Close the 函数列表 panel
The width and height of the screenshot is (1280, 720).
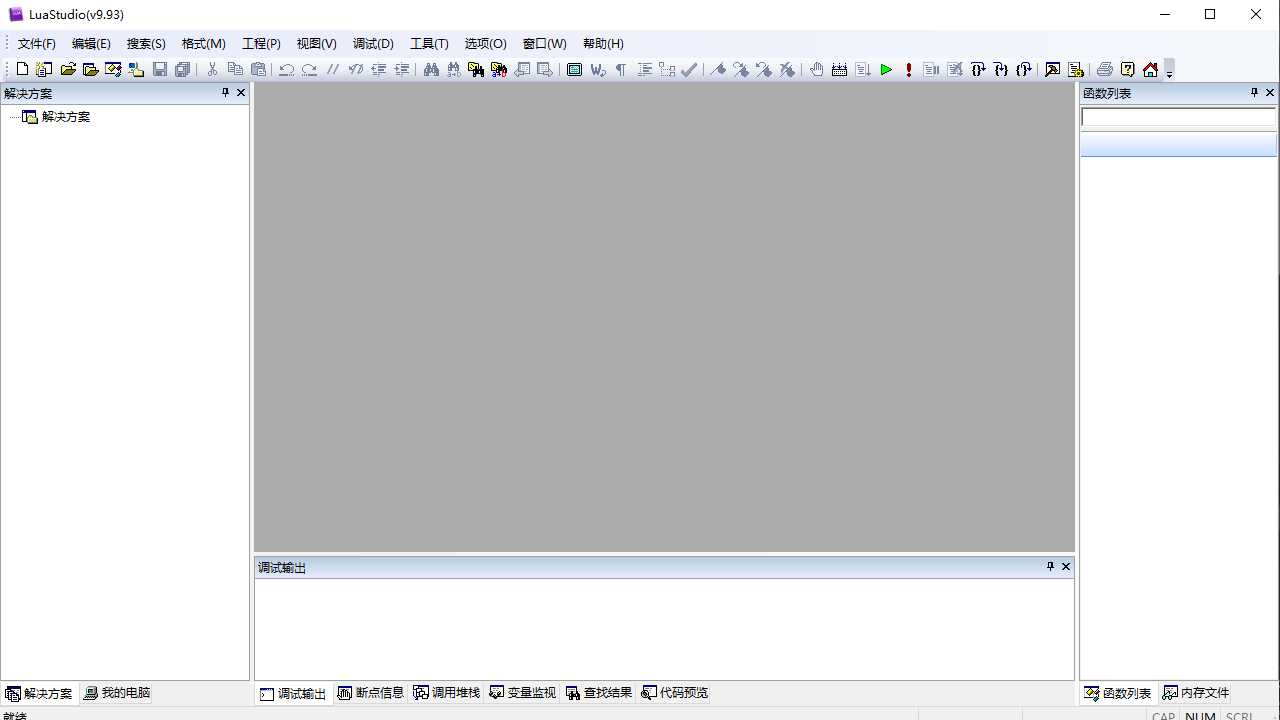point(1270,93)
